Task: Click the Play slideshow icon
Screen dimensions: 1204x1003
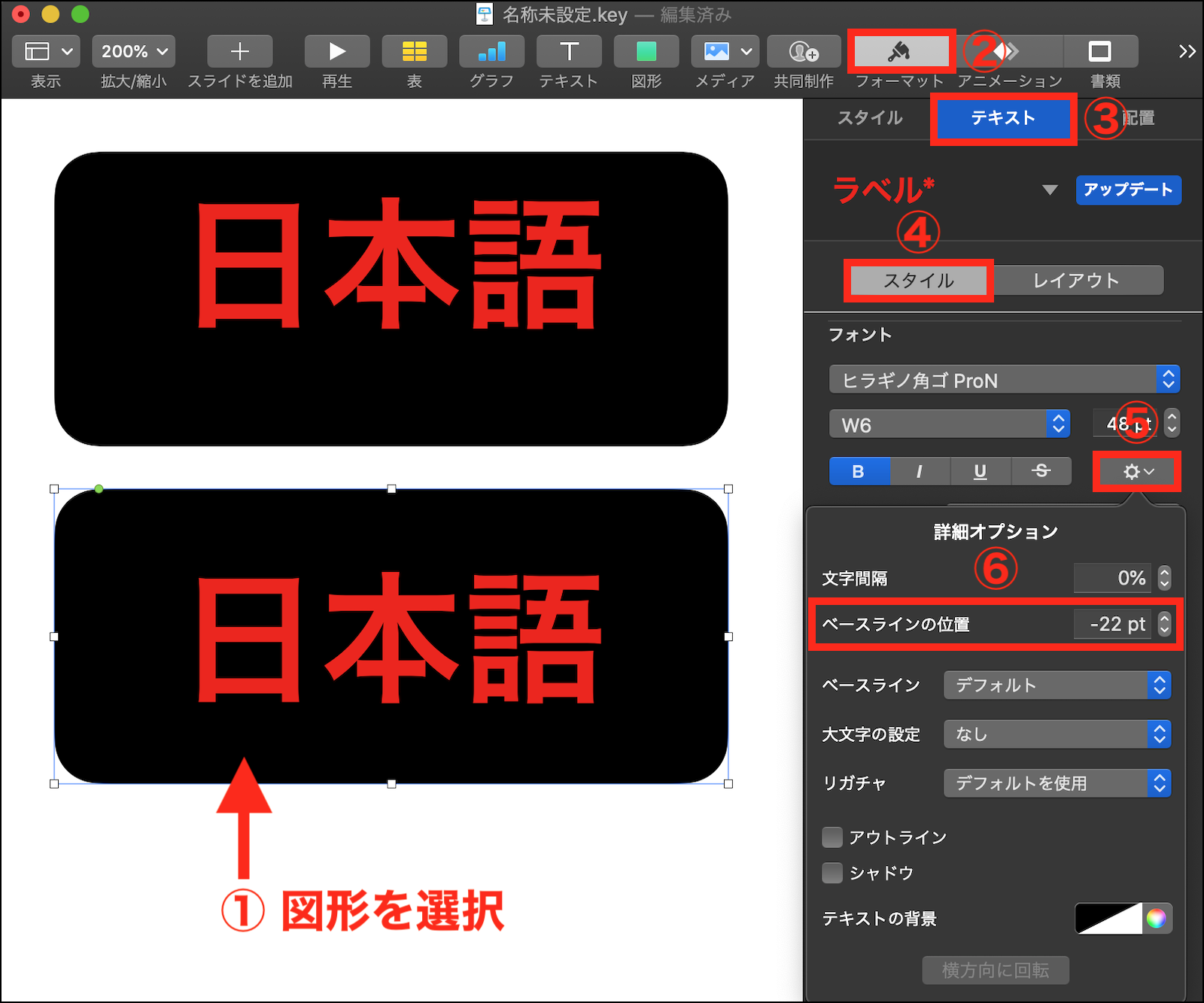Action: (x=336, y=51)
